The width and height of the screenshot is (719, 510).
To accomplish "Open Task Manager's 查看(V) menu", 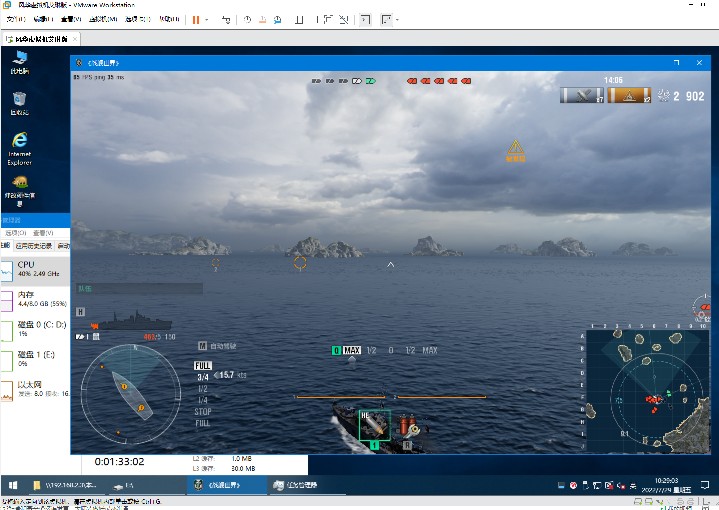I will (43, 233).
